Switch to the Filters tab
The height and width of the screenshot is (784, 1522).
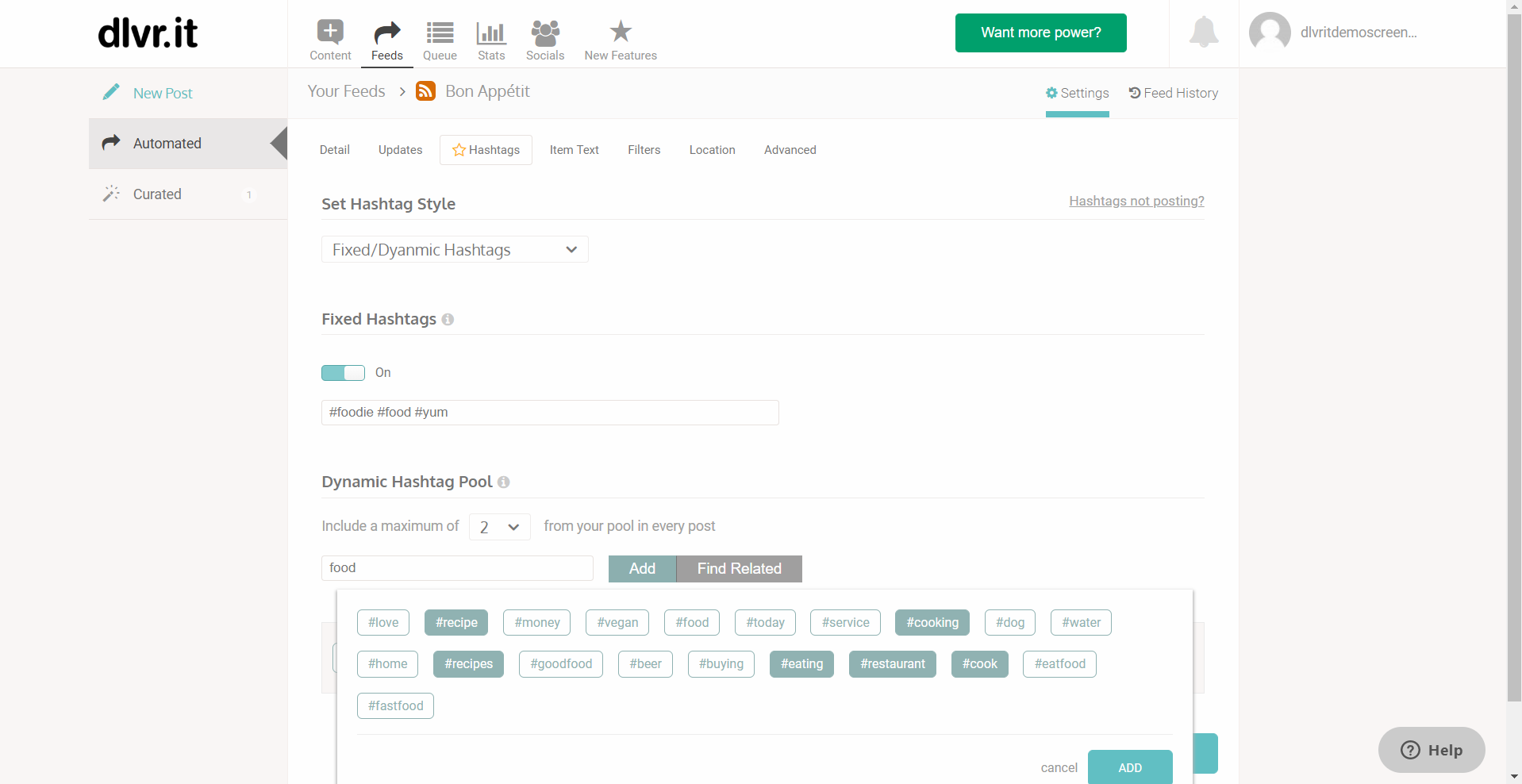[644, 150]
